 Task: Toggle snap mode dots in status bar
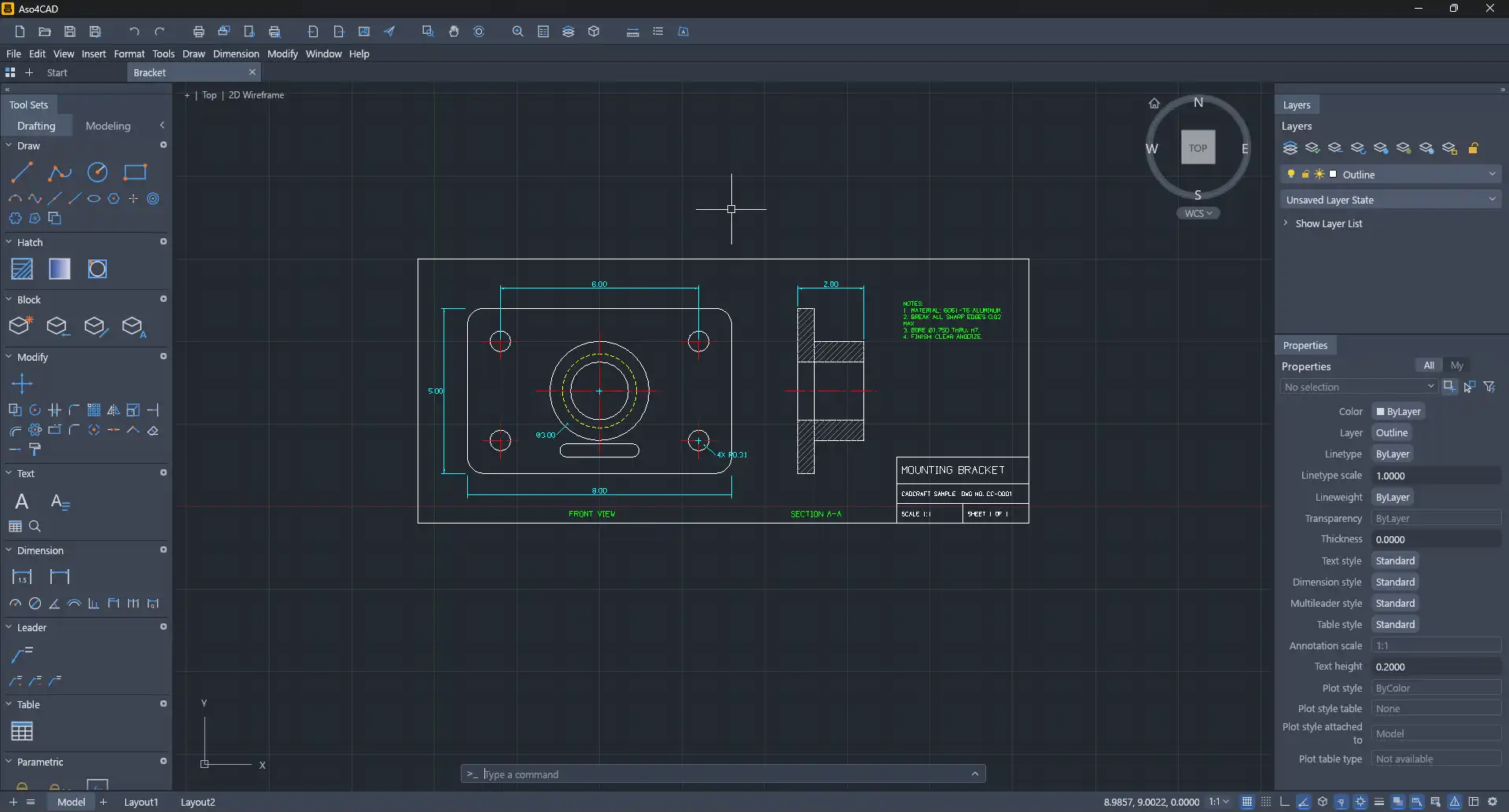tap(1266, 802)
